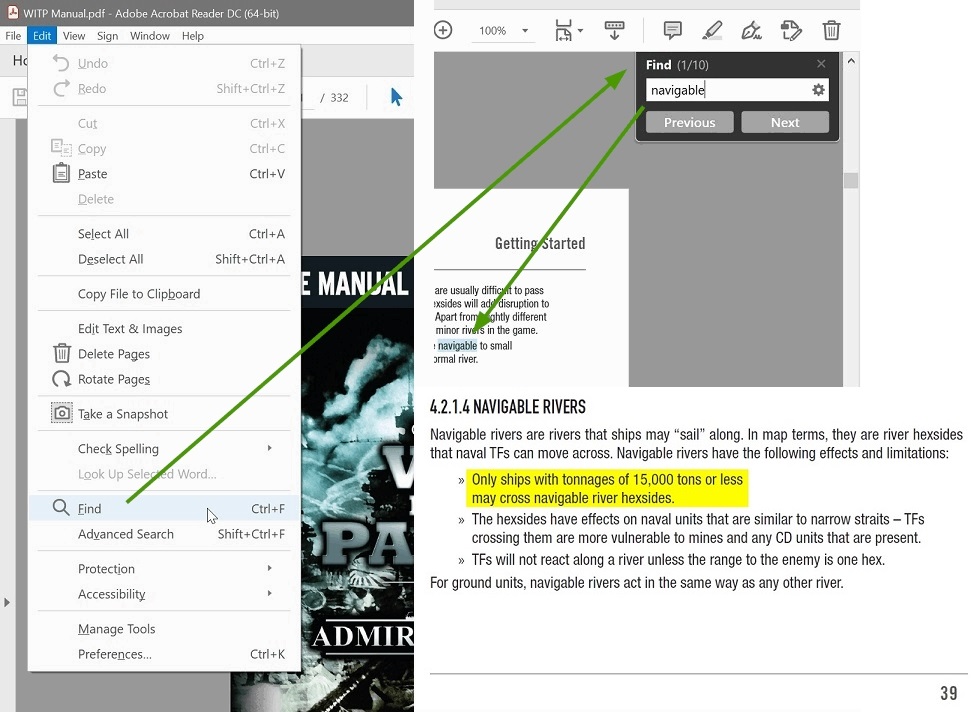Image resolution: width=971 pixels, height=712 pixels.
Task: Click the Copy icon in Edit menu
Action: 61,148
